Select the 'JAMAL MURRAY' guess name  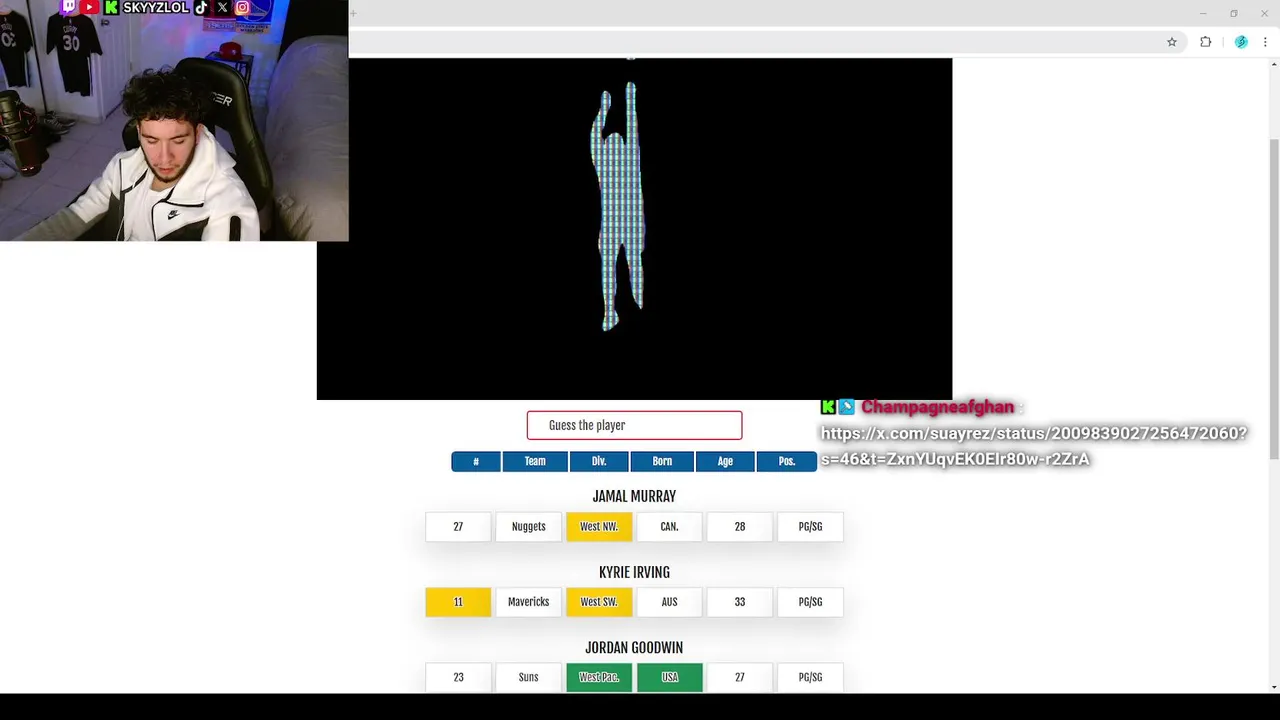coord(634,496)
